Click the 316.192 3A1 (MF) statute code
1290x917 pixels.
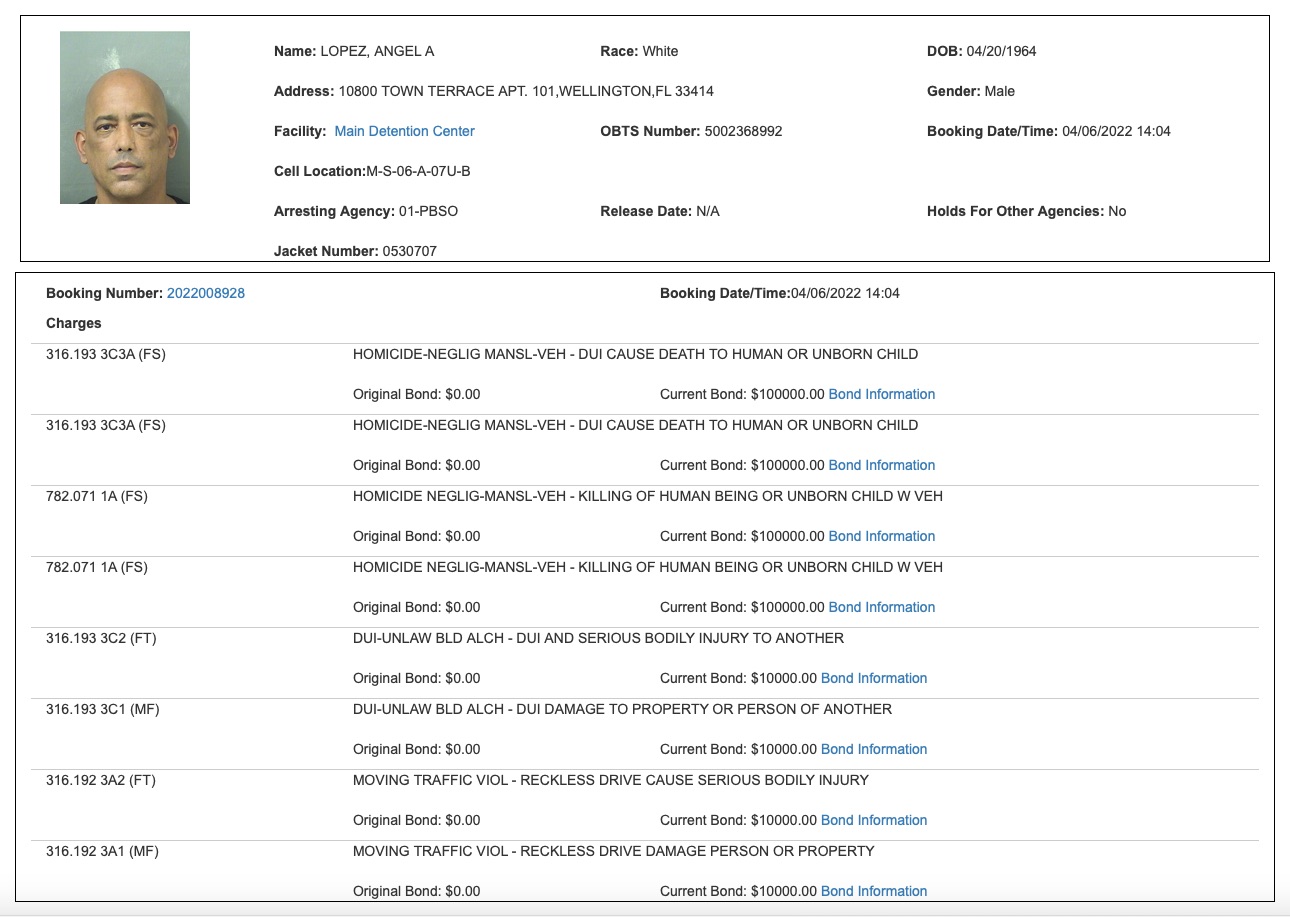102,851
